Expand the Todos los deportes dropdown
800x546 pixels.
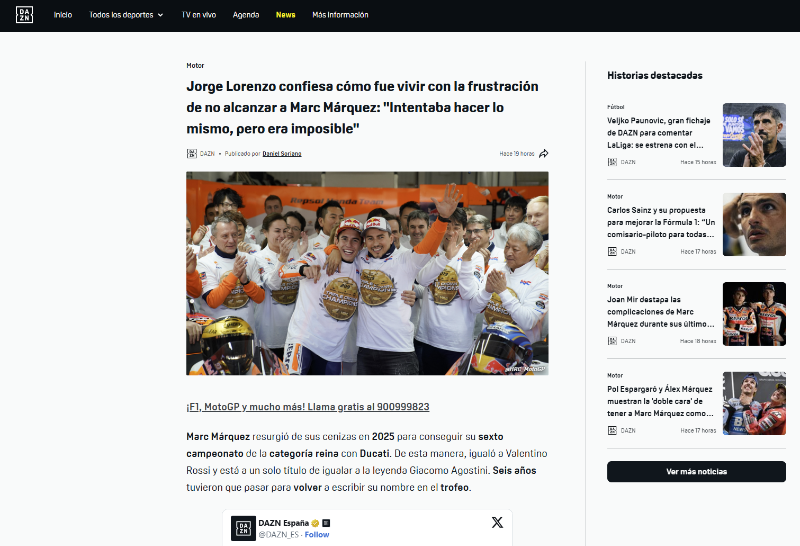126,15
